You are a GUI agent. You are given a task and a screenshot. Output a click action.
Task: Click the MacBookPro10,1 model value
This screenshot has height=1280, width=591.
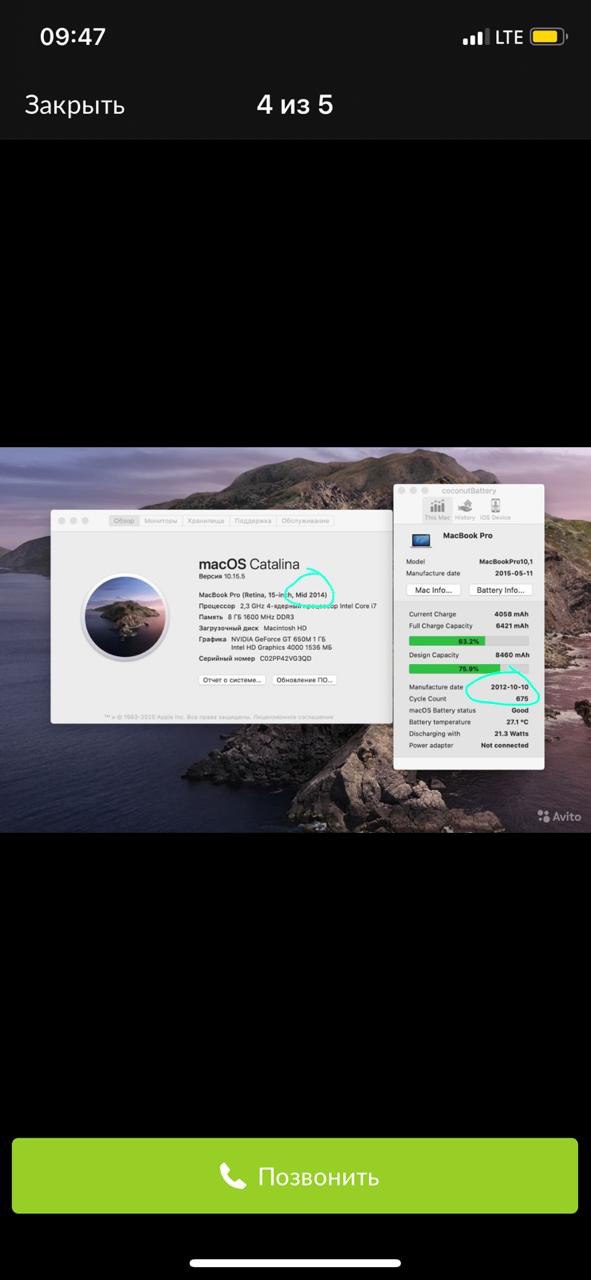coord(504,562)
